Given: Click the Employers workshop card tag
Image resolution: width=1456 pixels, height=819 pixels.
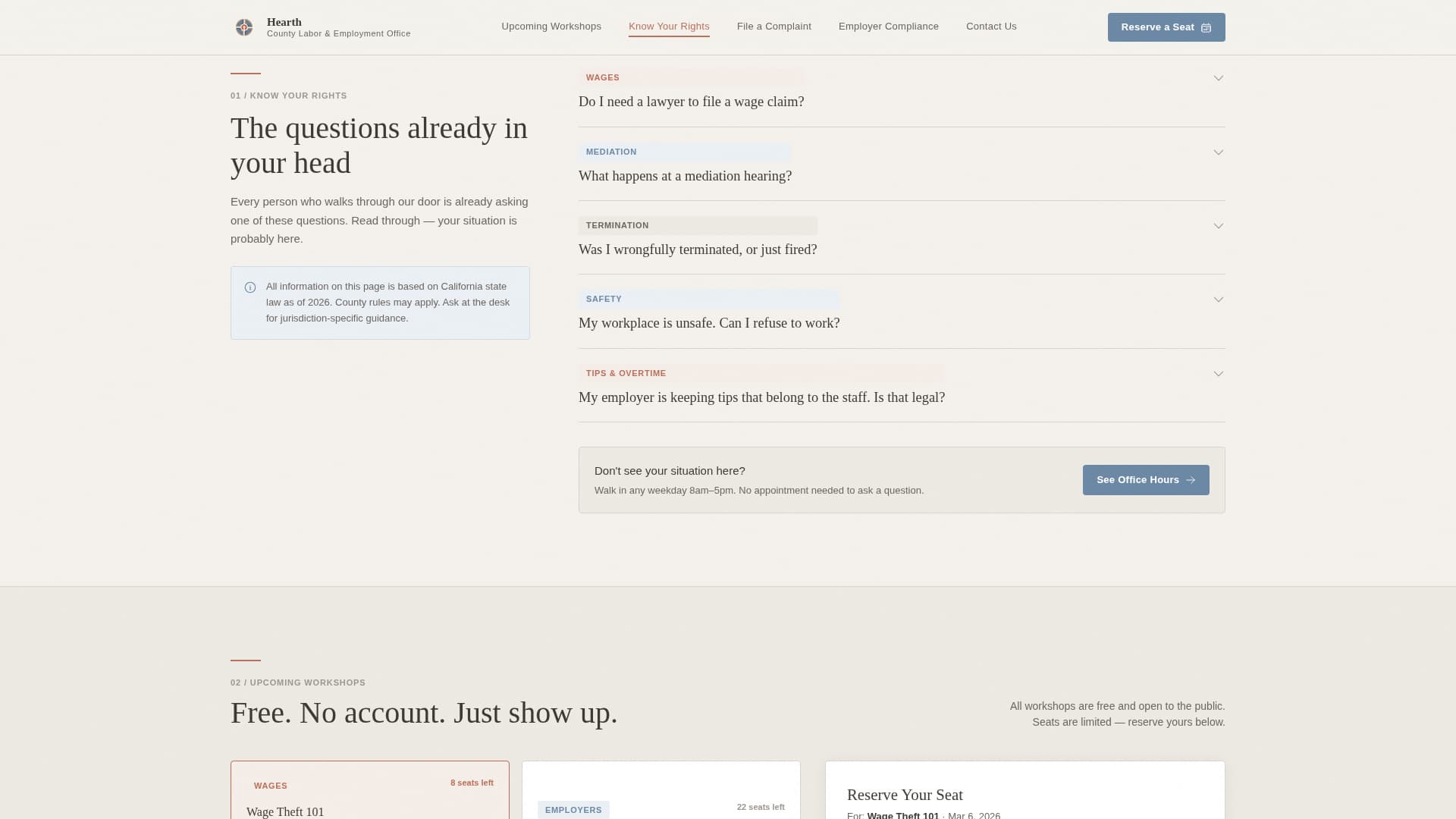Looking at the screenshot, I should click(x=573, y=810).
